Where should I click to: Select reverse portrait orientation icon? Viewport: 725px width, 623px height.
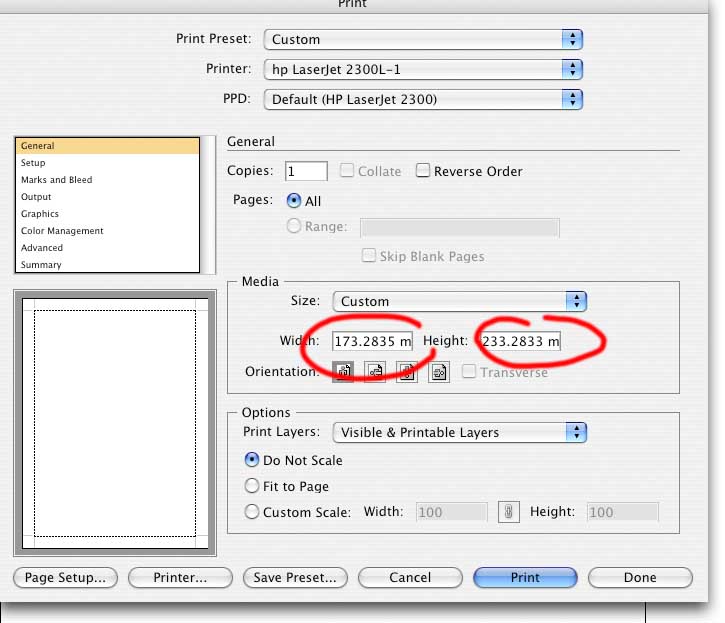click(x=407, y=371)
